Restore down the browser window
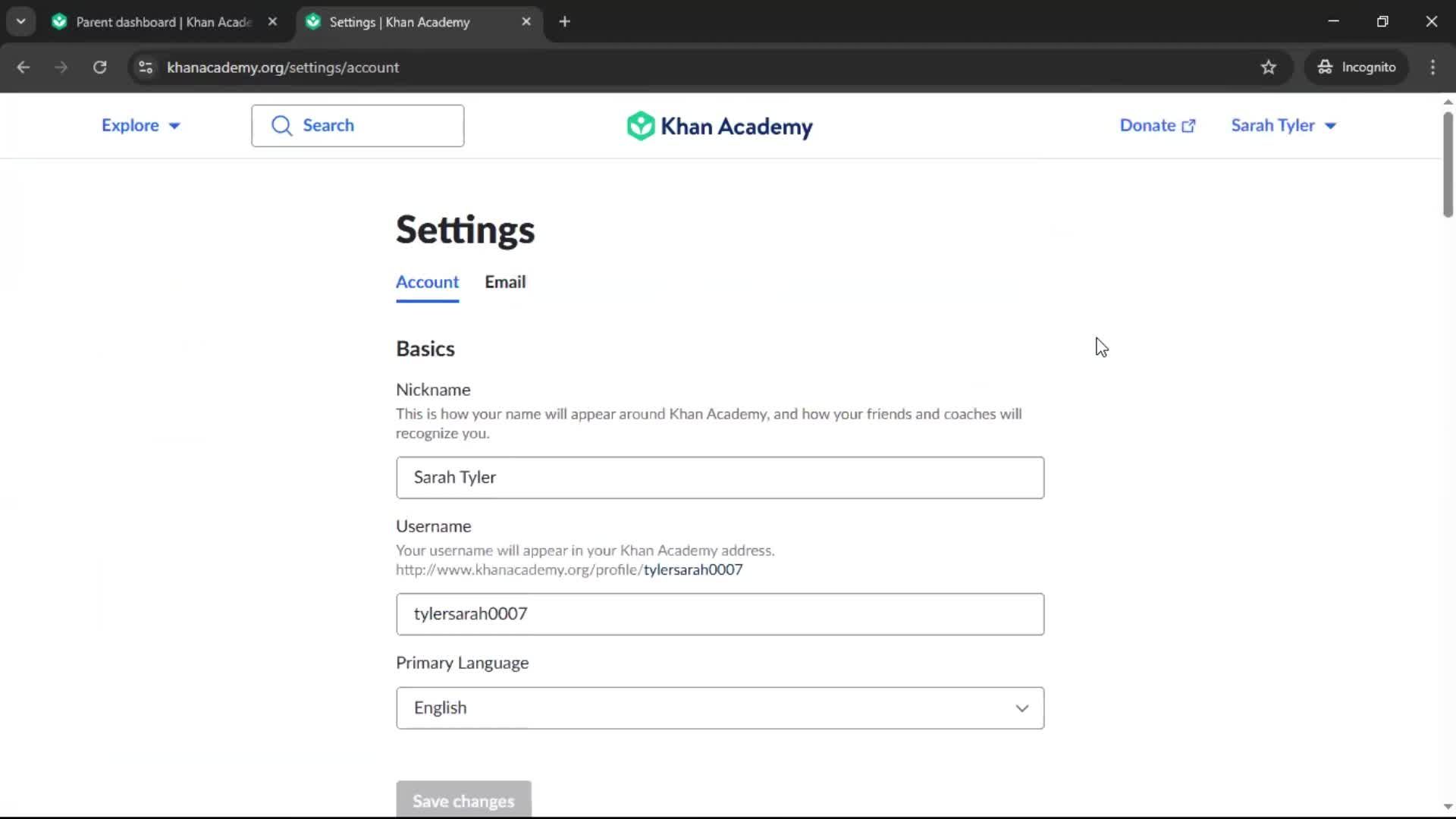 [x=1382, y=21]
